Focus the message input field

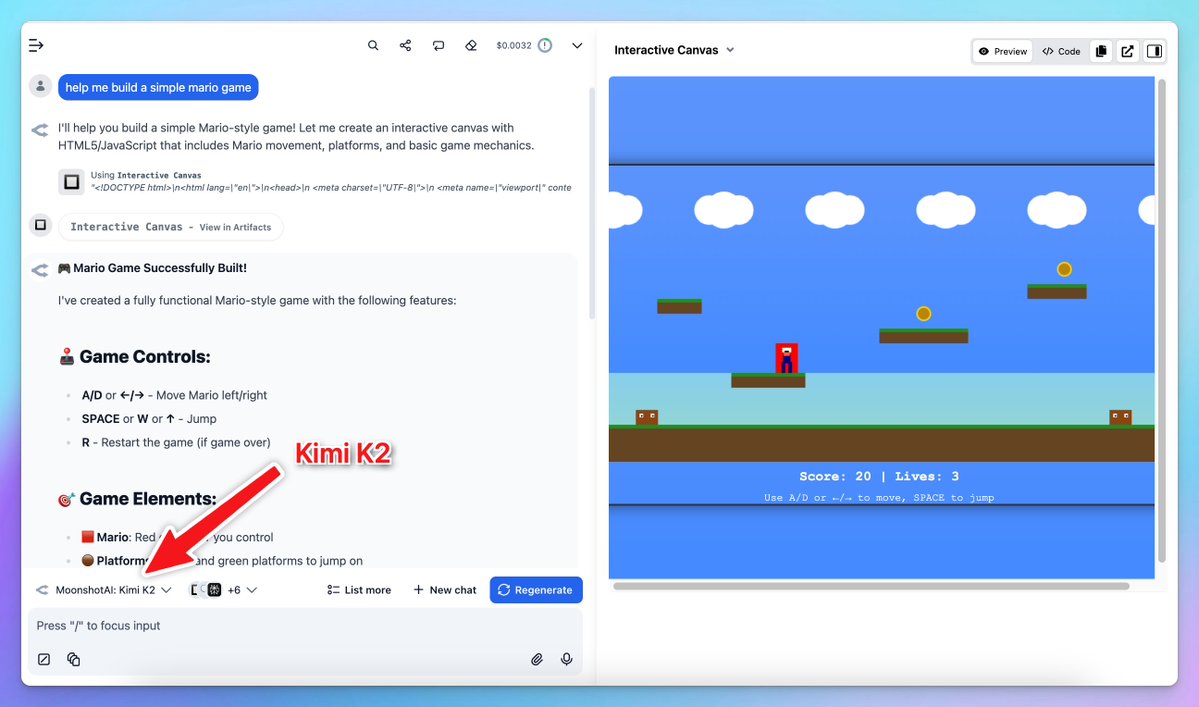[305, 625]
